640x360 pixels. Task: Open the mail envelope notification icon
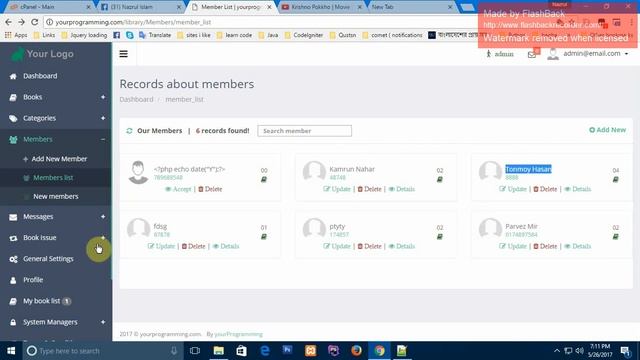[532, 54]
